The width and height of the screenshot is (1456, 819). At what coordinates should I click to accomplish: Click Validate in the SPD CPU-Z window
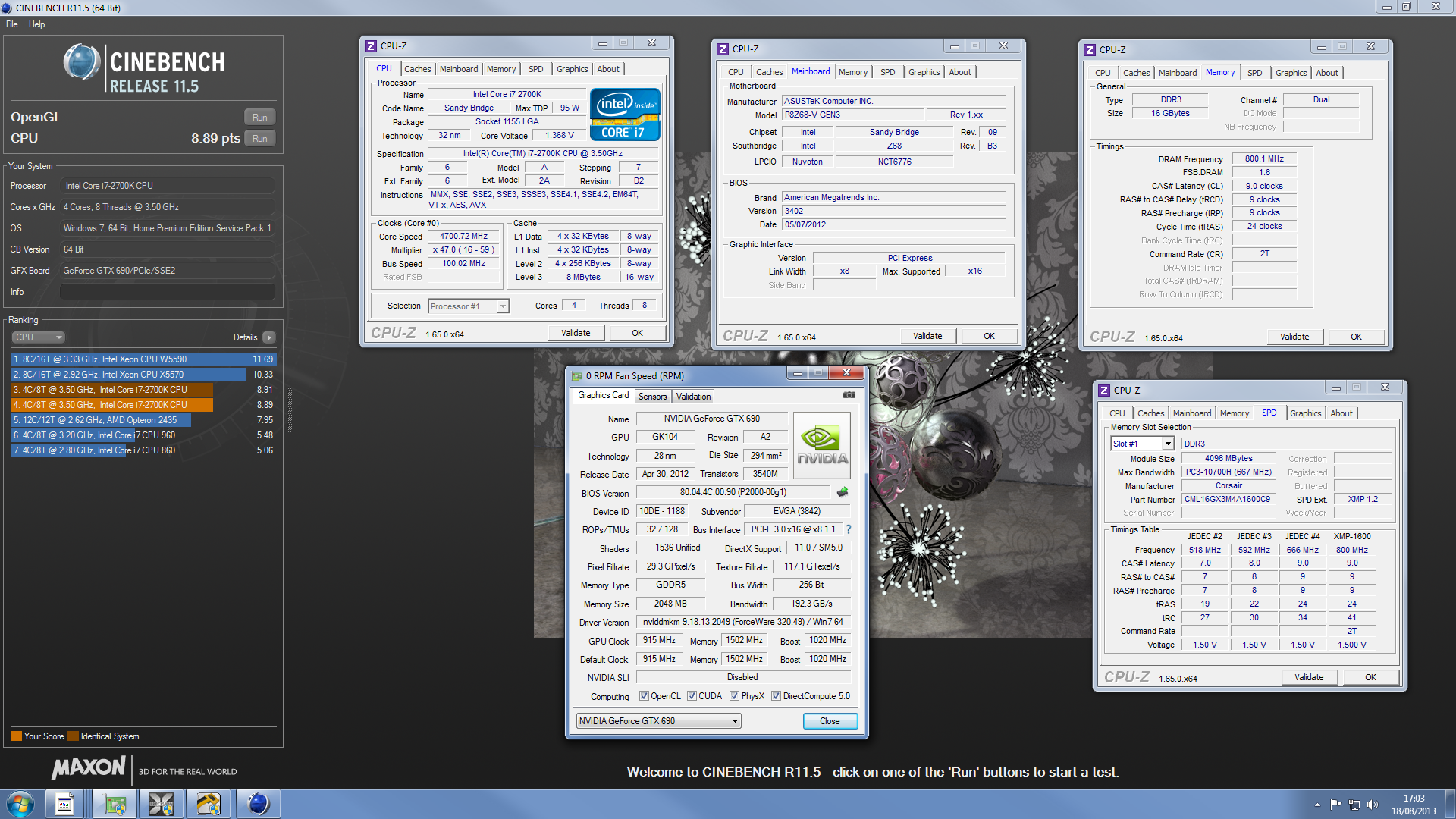1309,677
